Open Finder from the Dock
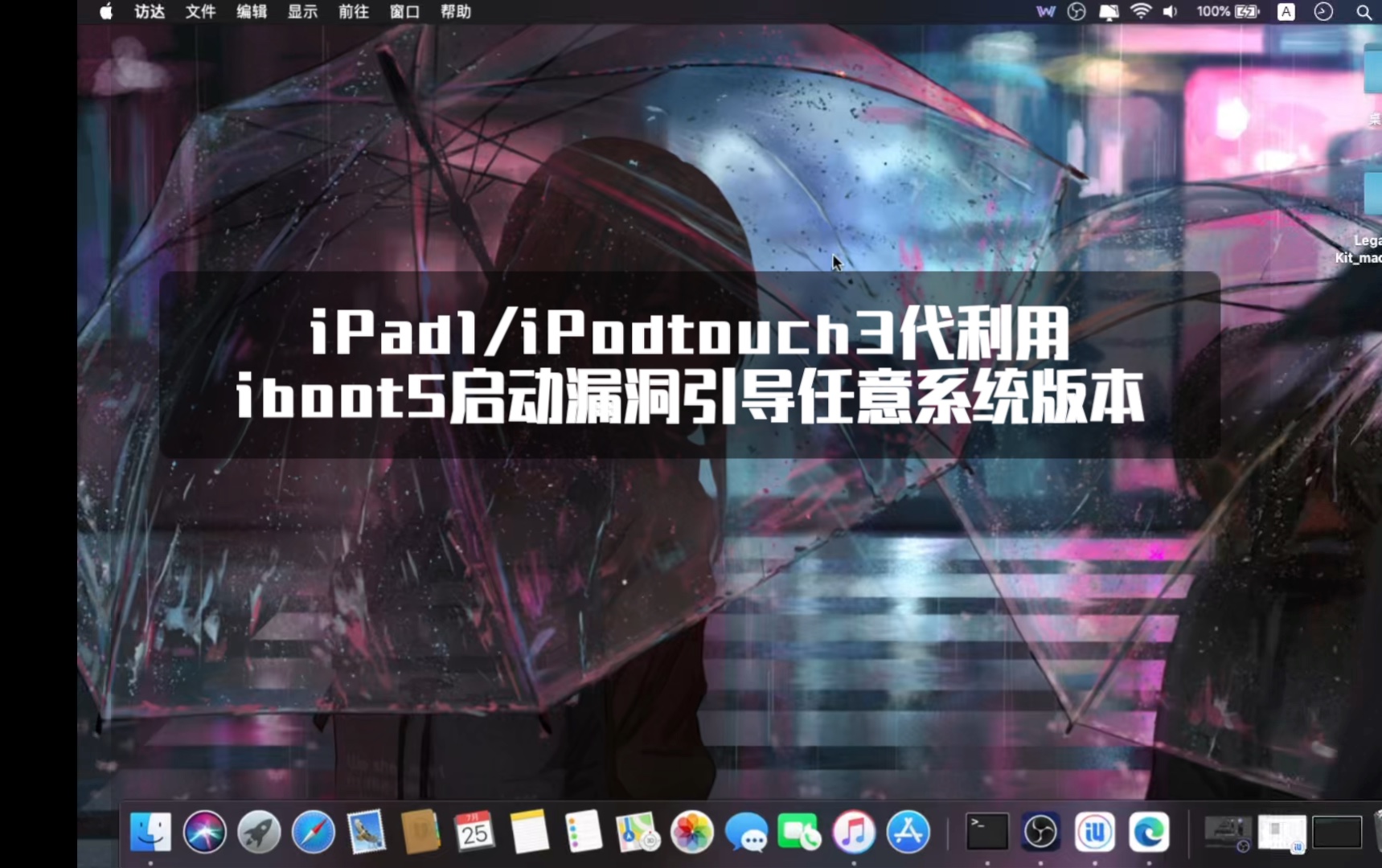 [150, 832]
